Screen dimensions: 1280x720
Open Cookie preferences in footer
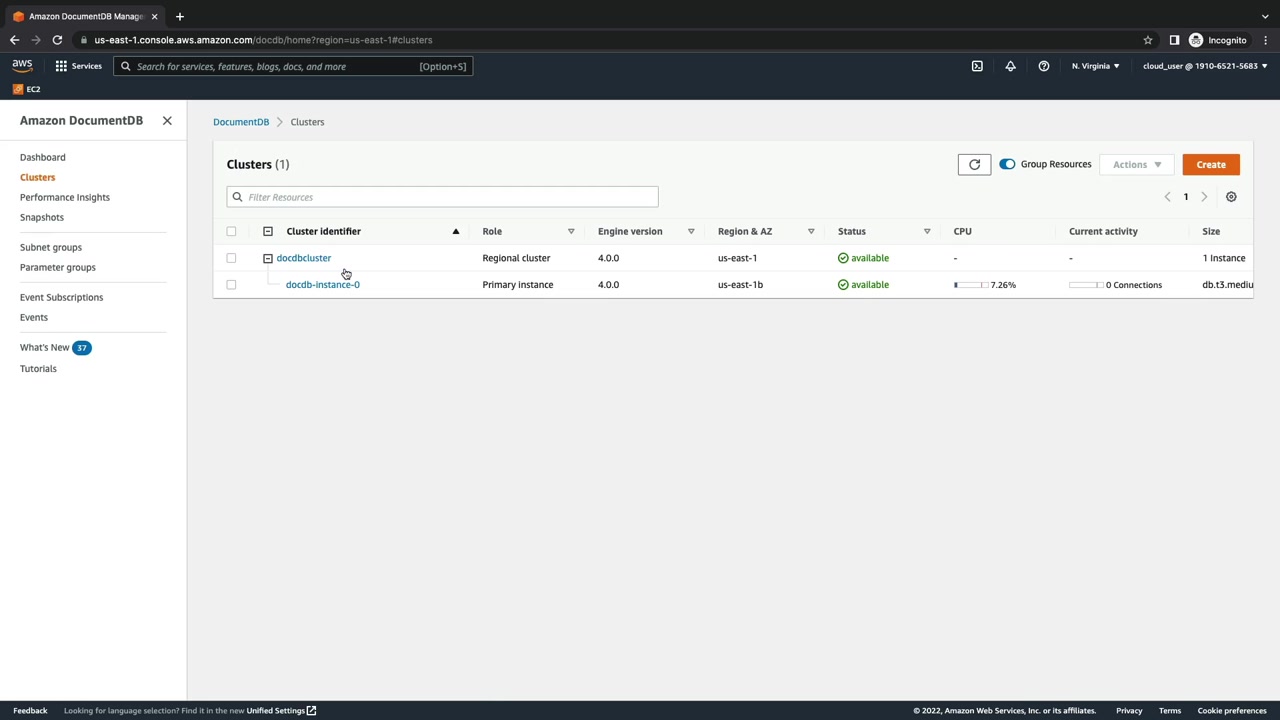[1232, 711]
